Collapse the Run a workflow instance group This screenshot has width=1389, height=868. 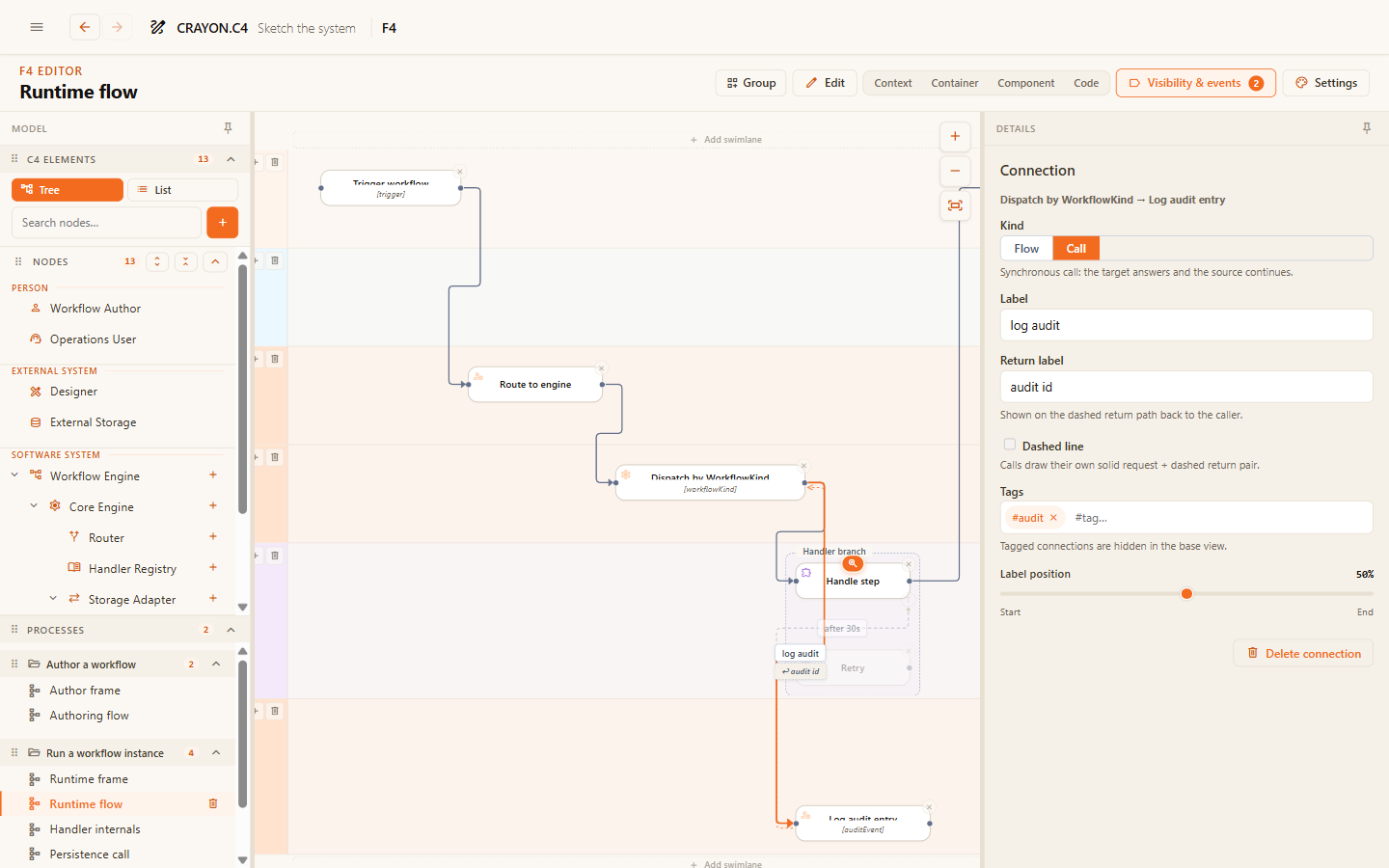216,752
